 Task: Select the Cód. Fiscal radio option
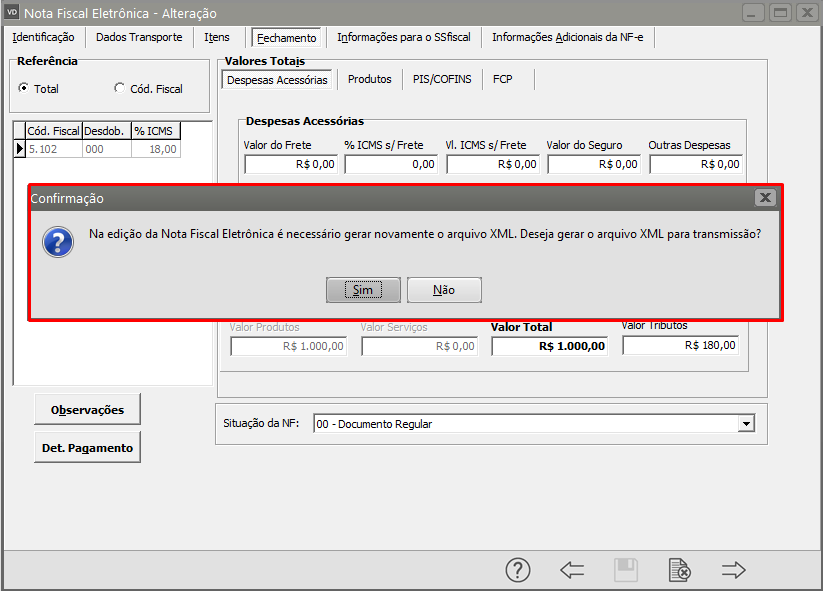(x=120, y=88)
